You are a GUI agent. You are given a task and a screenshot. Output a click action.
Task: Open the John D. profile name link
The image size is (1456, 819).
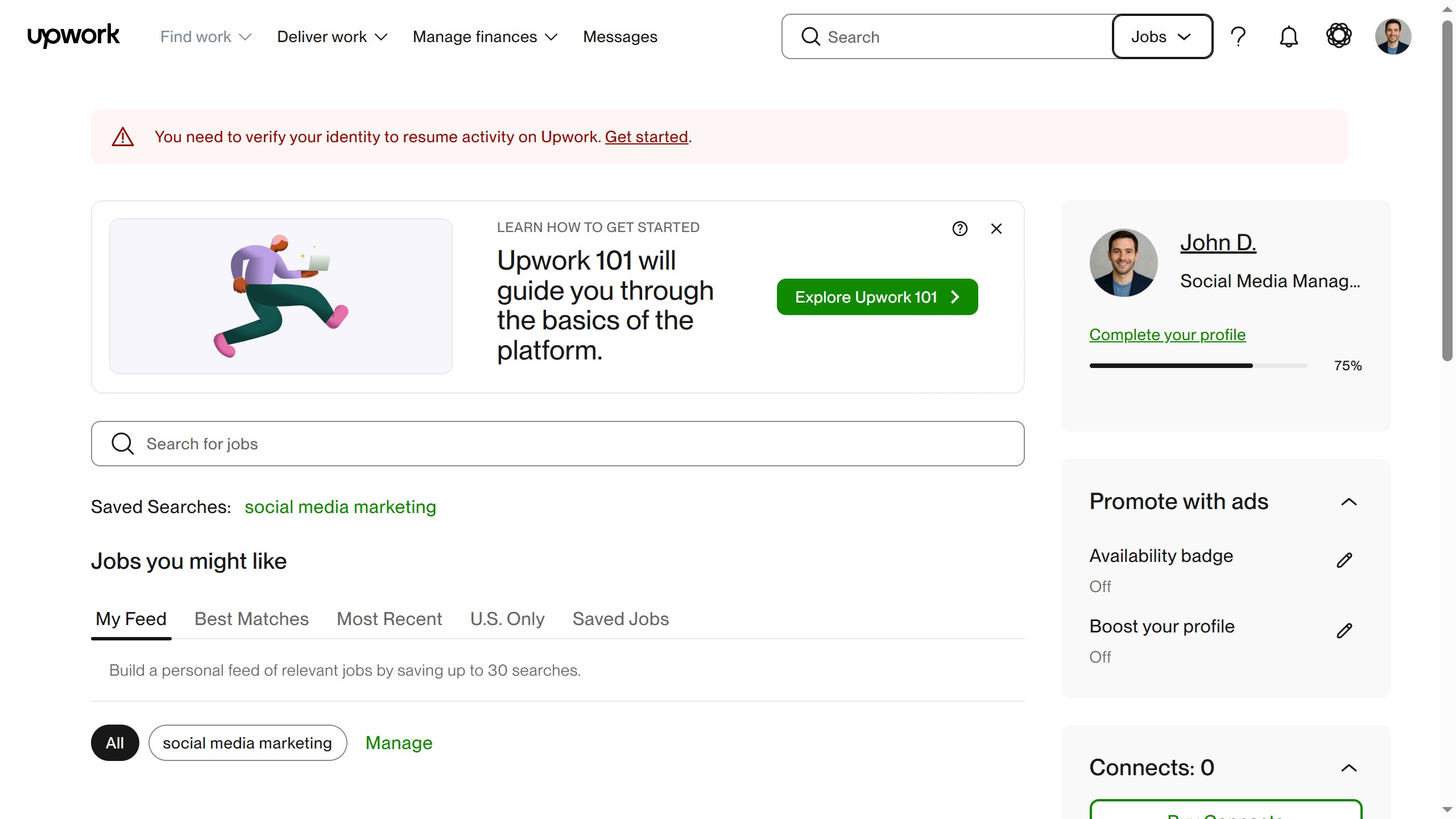pyautogui.click(x=1218, y=242)
